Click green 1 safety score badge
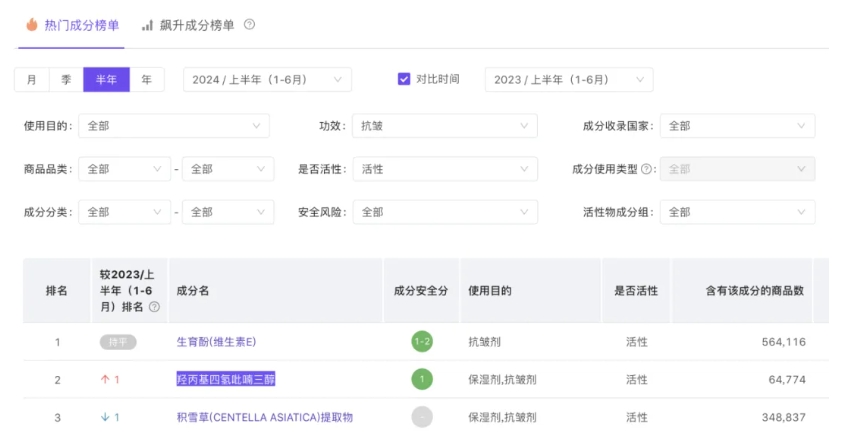Viewport: 841px width, 442px height. click(x=422, y=379)
